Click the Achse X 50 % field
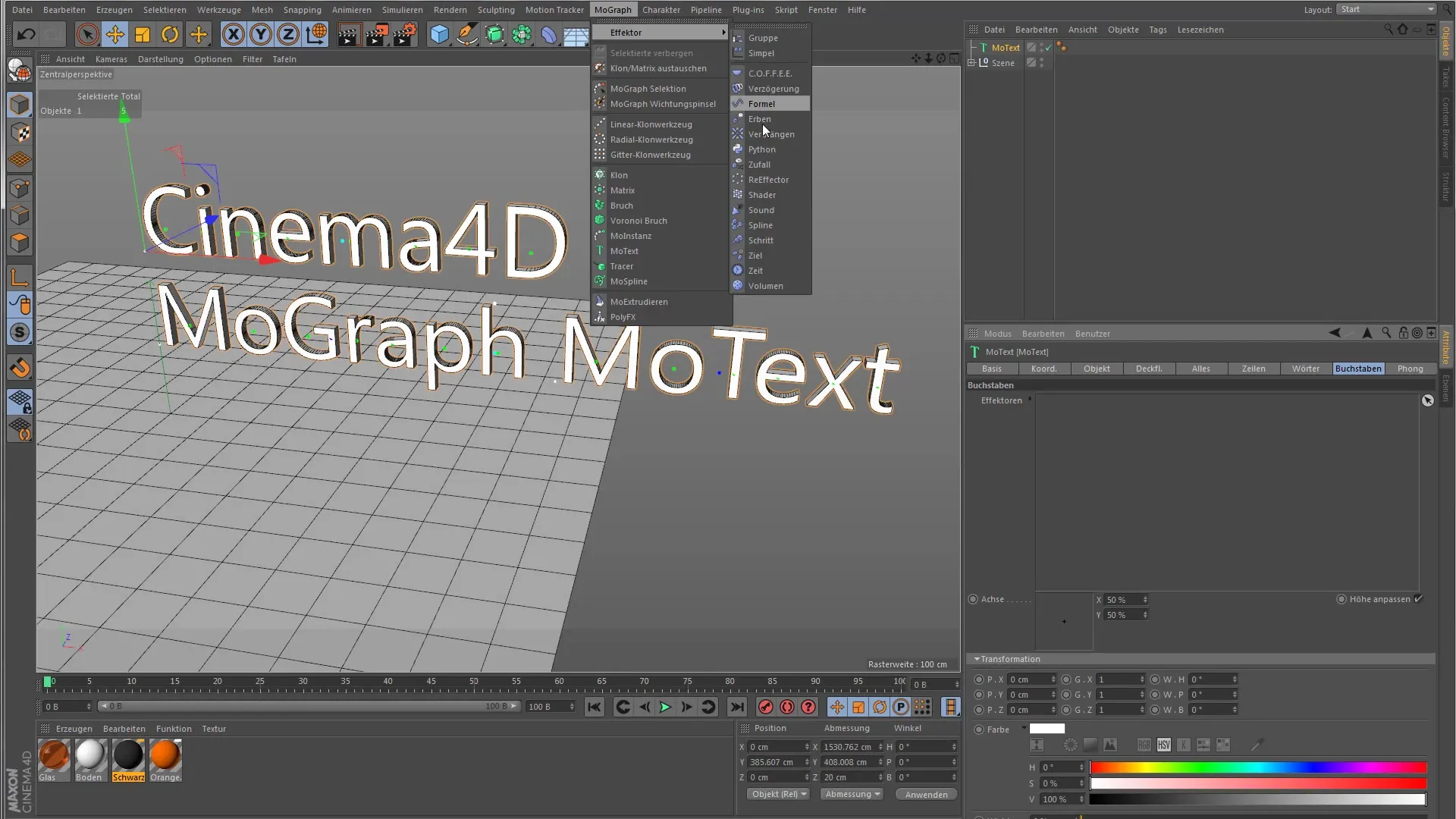This screenshot has width=1456, height=819. click(1126, 600)
